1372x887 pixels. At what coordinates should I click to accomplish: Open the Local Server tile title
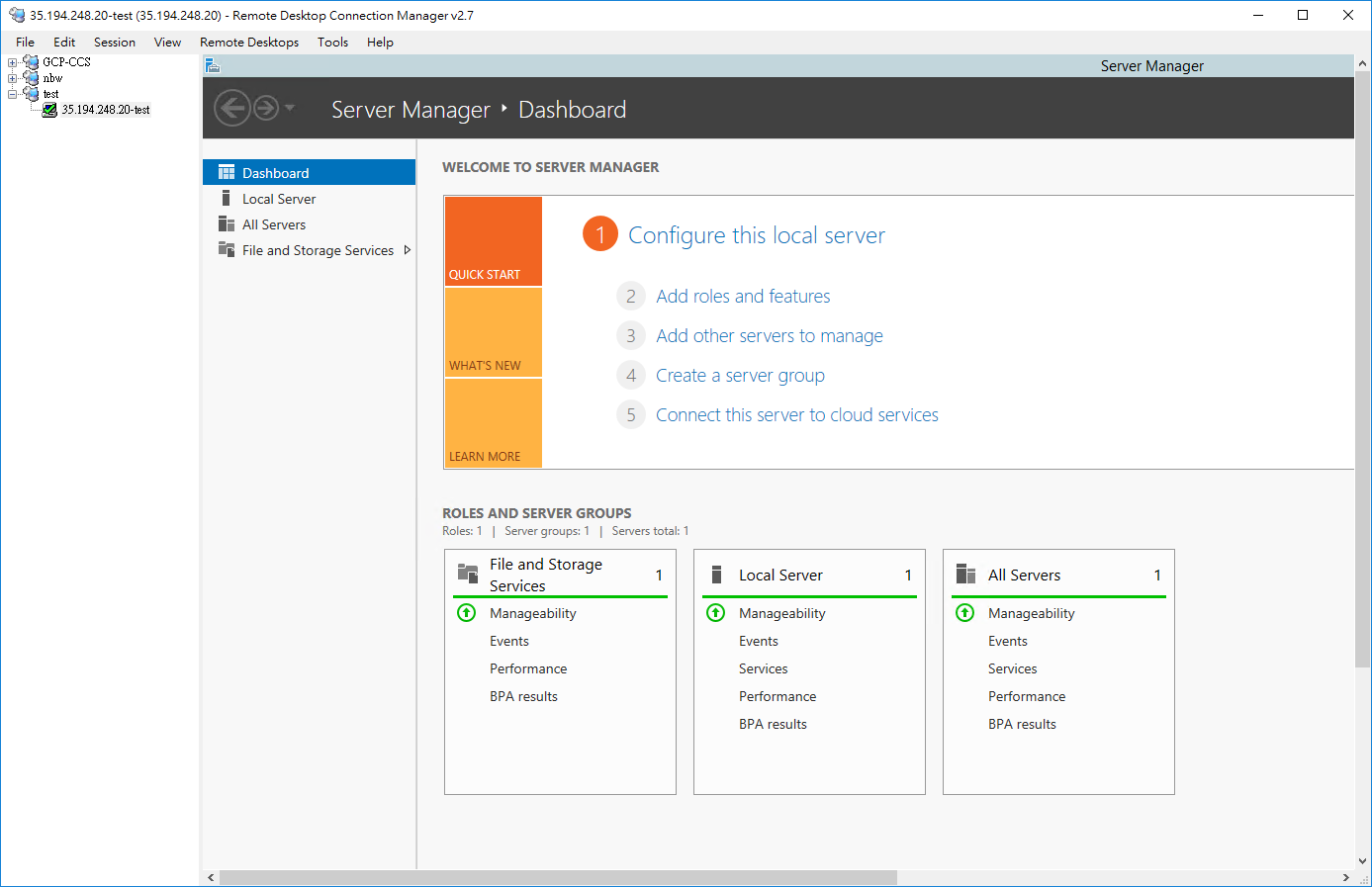780,575
